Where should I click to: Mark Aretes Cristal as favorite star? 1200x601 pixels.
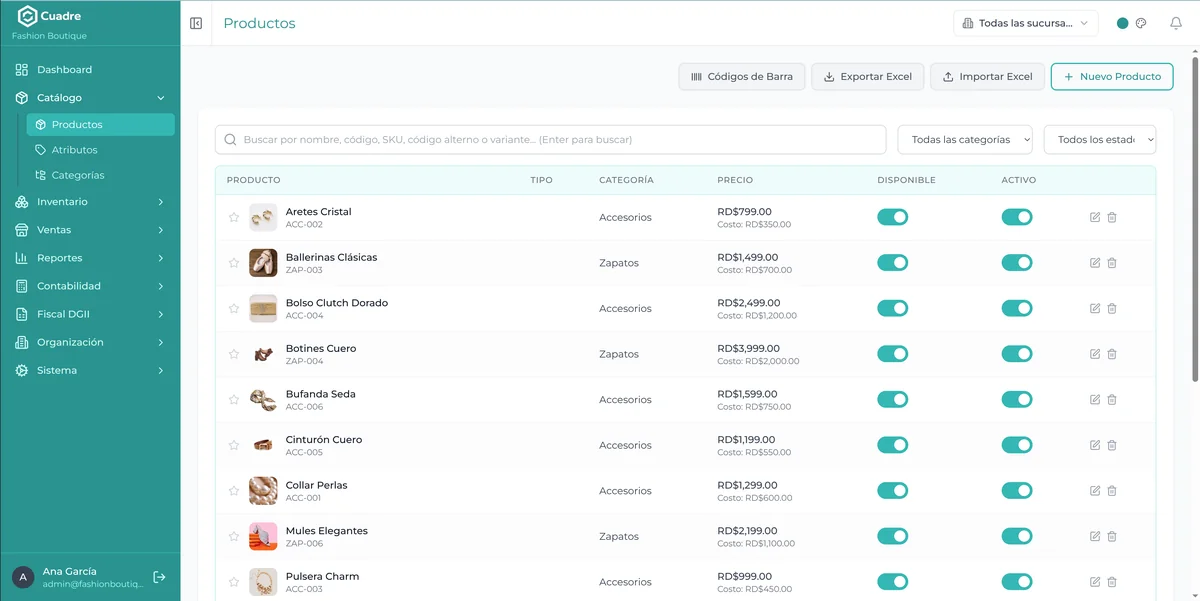234,217
